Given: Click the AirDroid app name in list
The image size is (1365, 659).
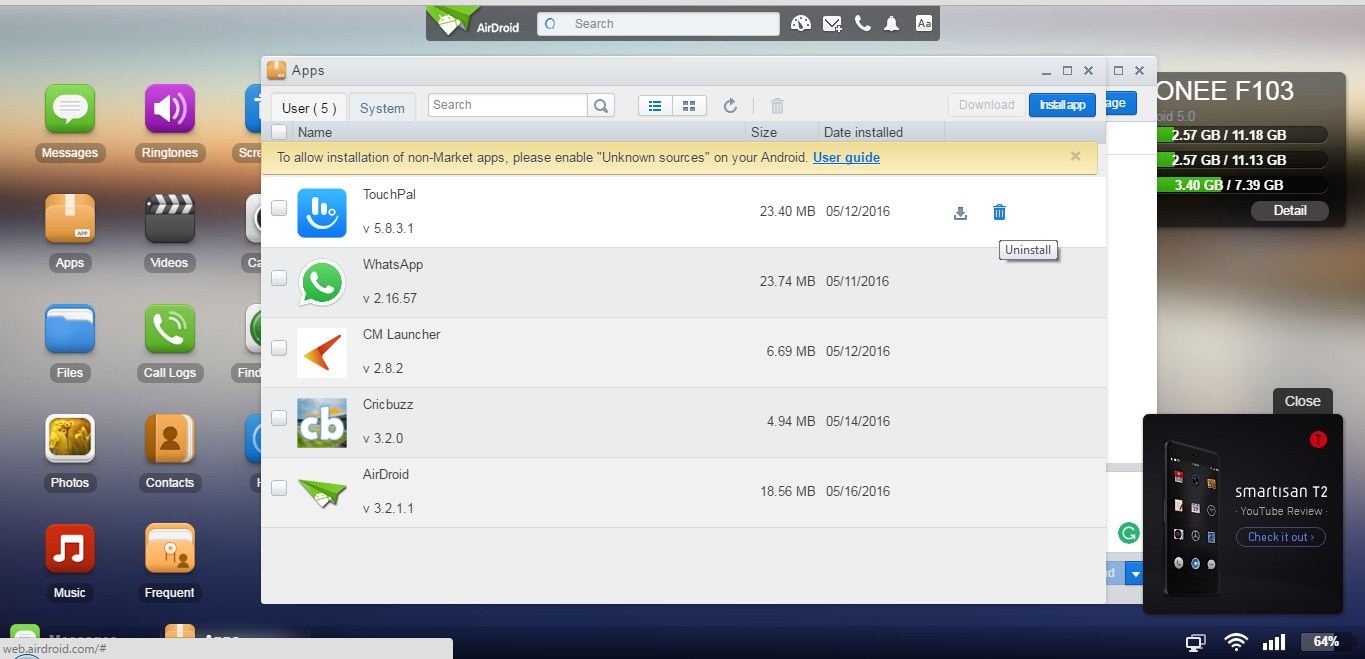Looking at the screenshot, I should [x=386, y=474].
